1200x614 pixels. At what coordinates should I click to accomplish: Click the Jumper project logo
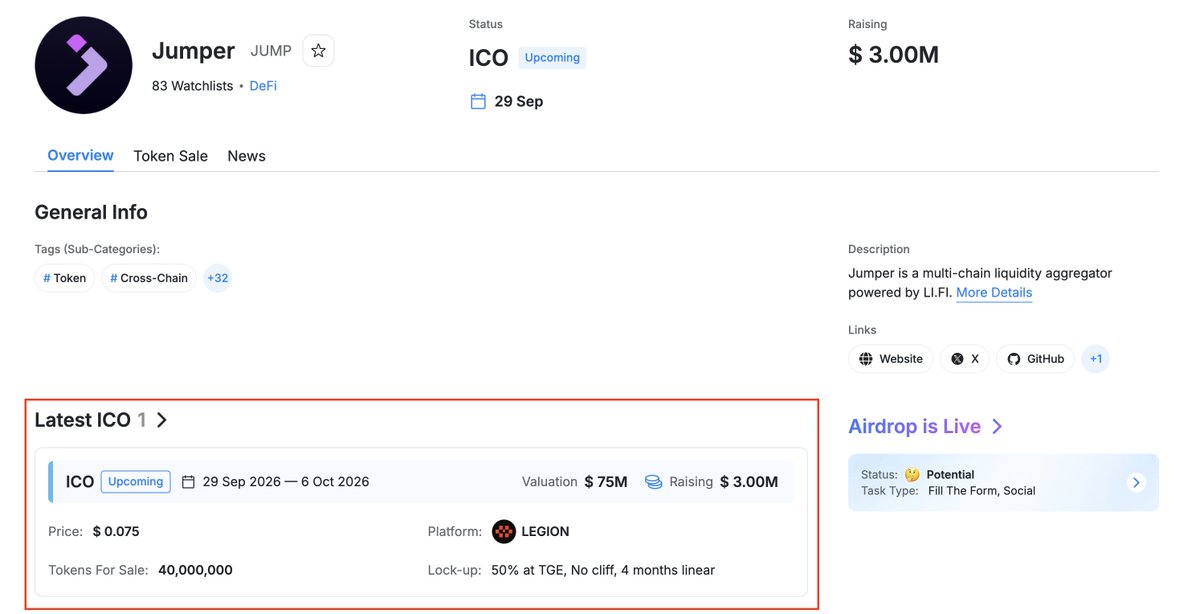(x=83, y=65)
